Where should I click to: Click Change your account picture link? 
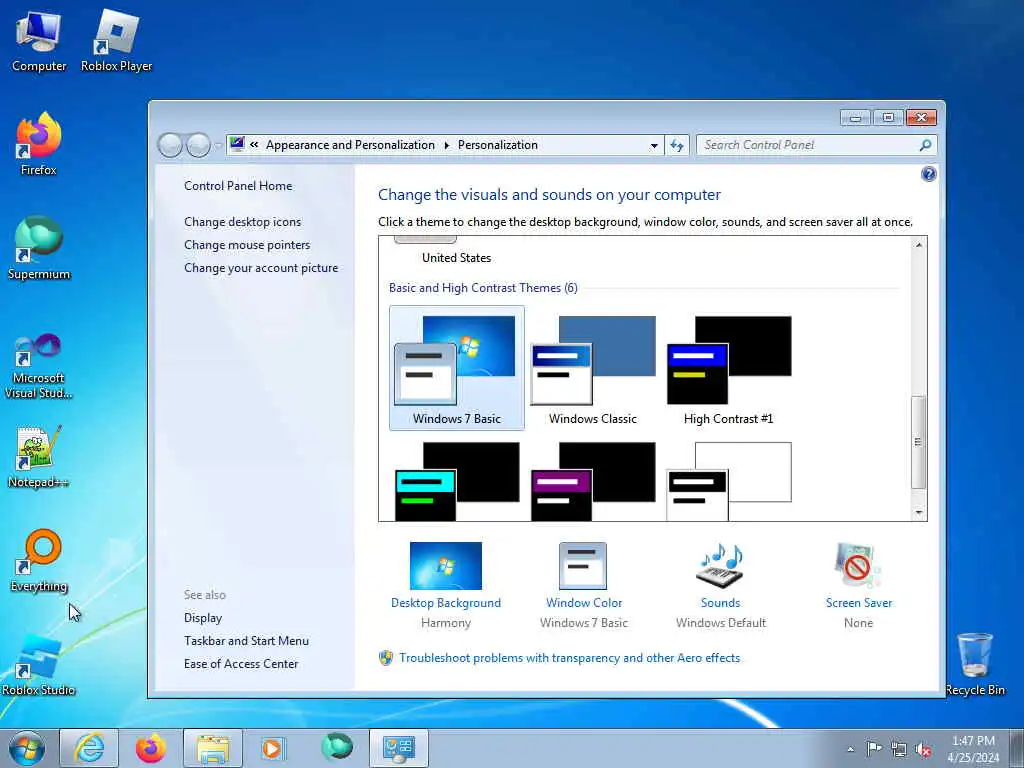click(x=261, y=268)
